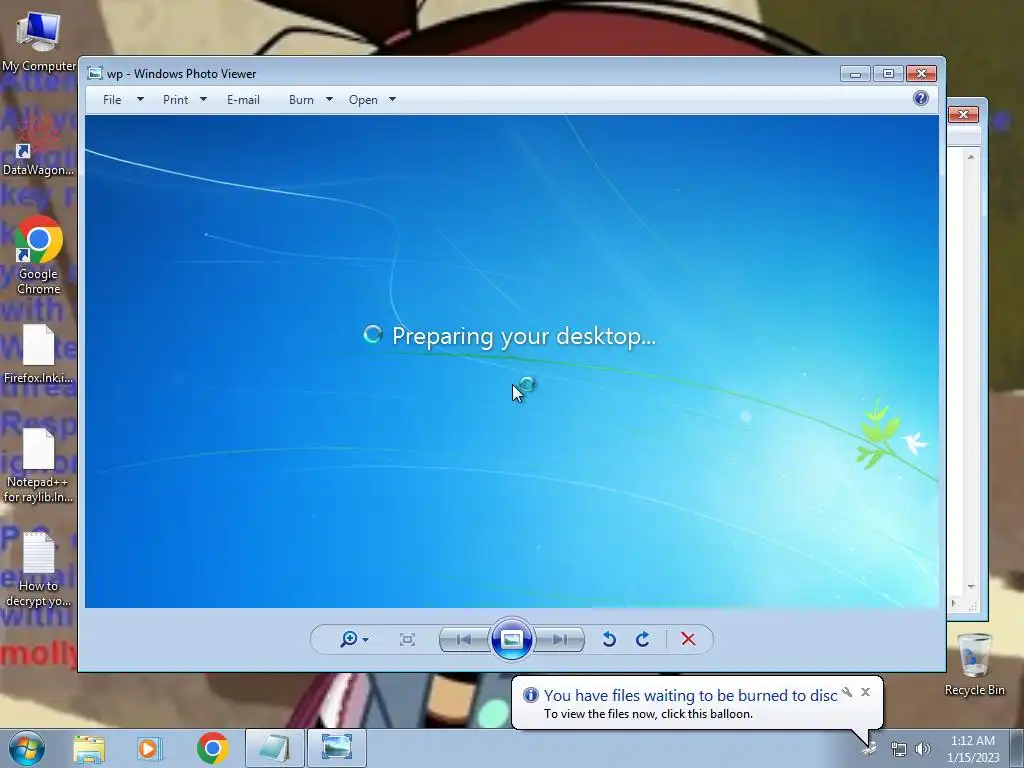This screenshot has width=1024, height=768.
Task: Open Windows Explorer from the taskbar
Action: pyautogui.click(x=89, y=748)
